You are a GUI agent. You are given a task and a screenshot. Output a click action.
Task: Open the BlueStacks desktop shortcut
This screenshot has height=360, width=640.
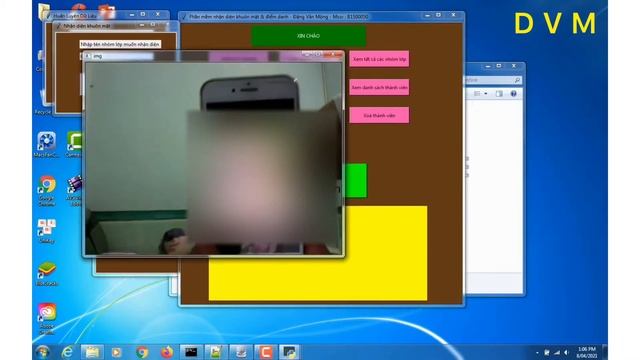(x=47, y=274)
